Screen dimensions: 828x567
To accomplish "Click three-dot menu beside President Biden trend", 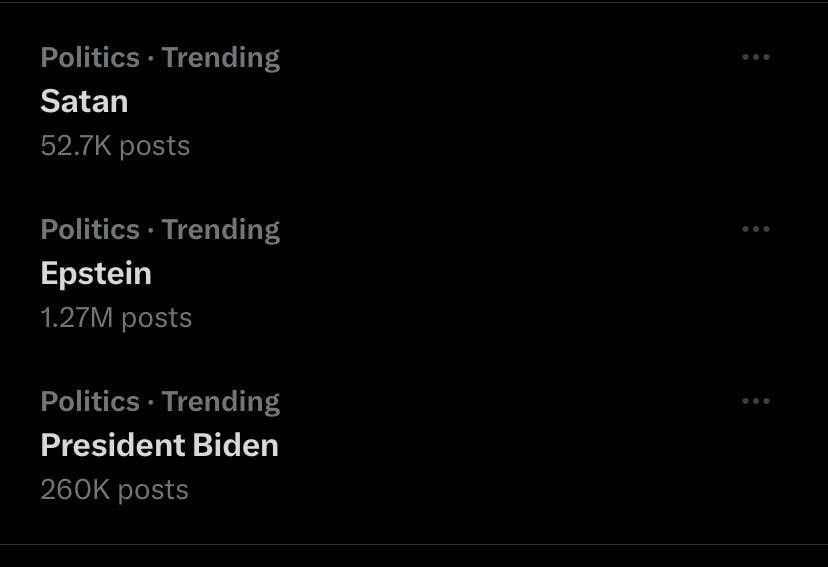I will point(755,401).
